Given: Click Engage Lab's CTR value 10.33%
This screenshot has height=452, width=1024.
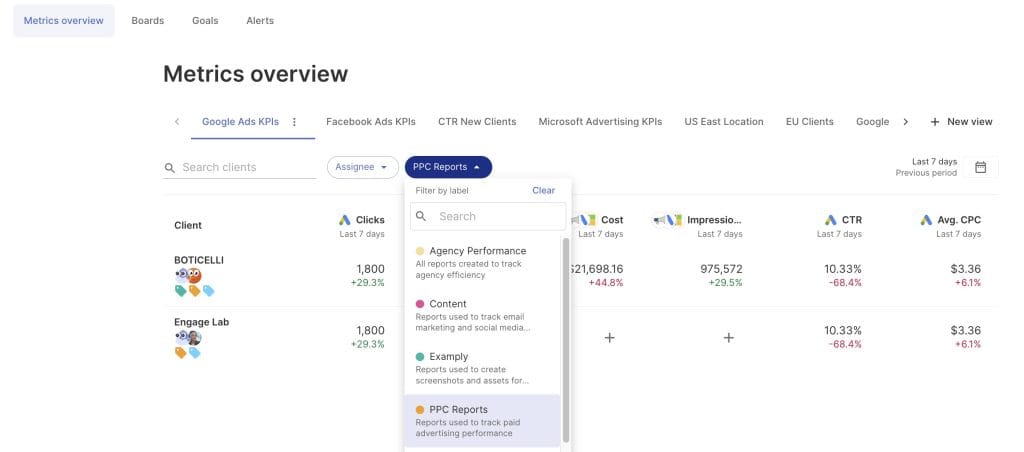Looking at the screenshot, I should tap(842, 331).
